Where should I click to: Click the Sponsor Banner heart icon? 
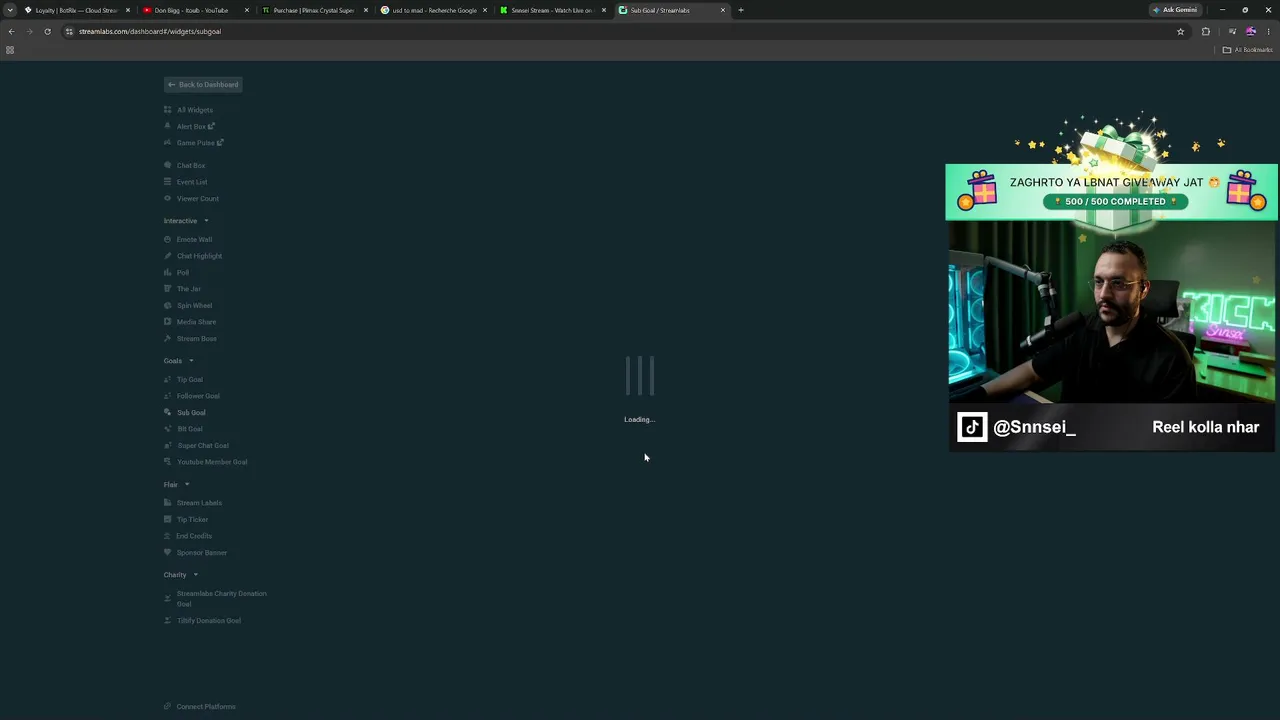coord(168,552)
